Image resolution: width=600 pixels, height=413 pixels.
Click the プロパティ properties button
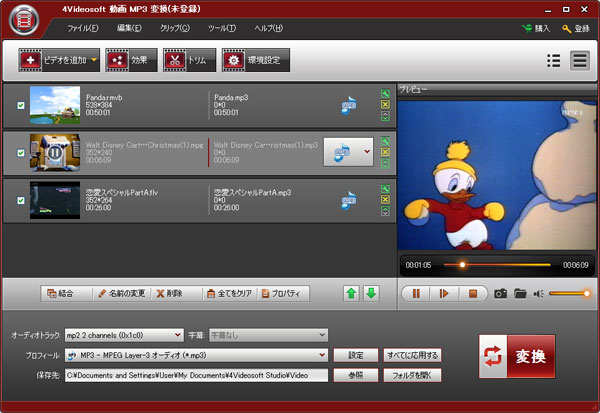(284, 294)
